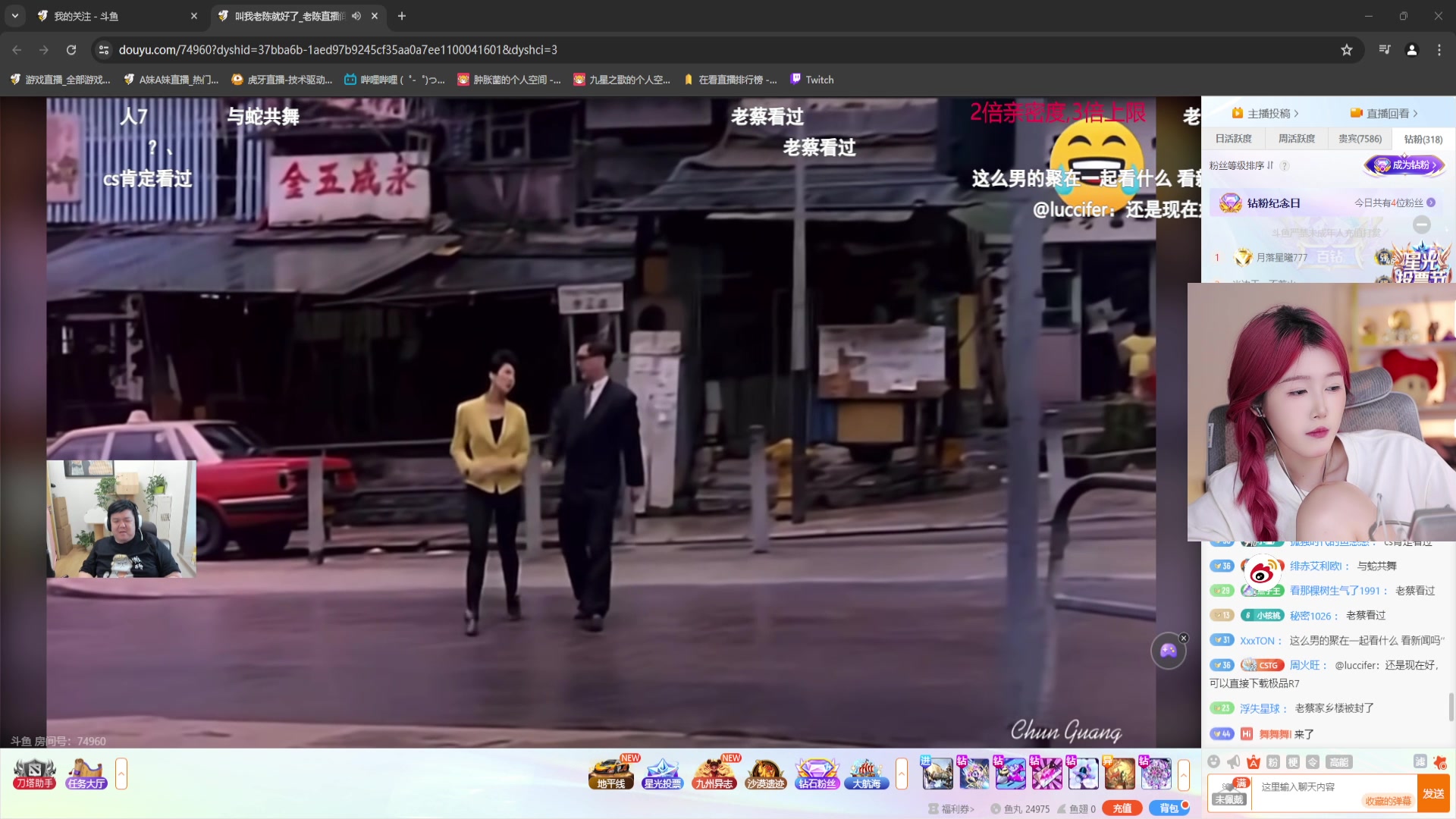Image resolution: width=1456 pixels, height=819 pixels.
Task: Select the 钻石粉丝 gift
Action: 817,773
